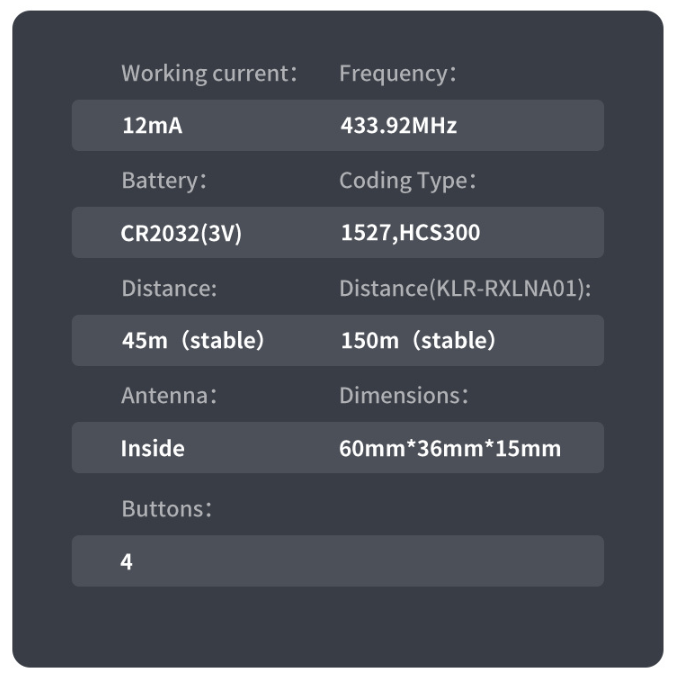
Task: Select the 12mA working current value
Action: pyautogui.click(x=151, y=126)
